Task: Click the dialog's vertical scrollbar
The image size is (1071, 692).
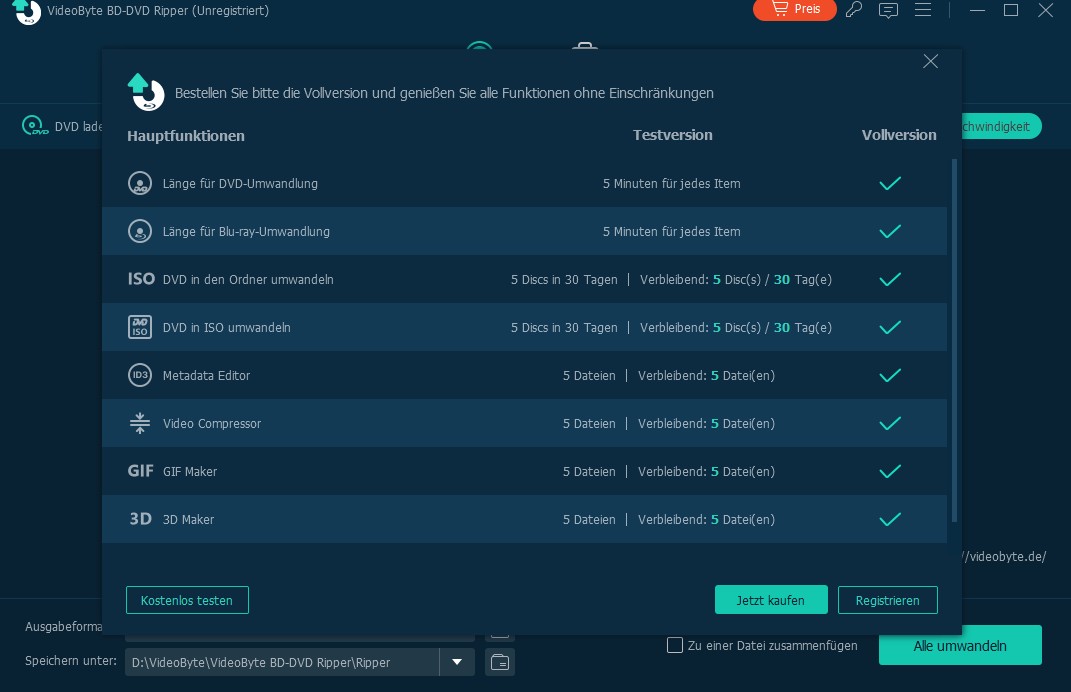Action: pos(954,340)
